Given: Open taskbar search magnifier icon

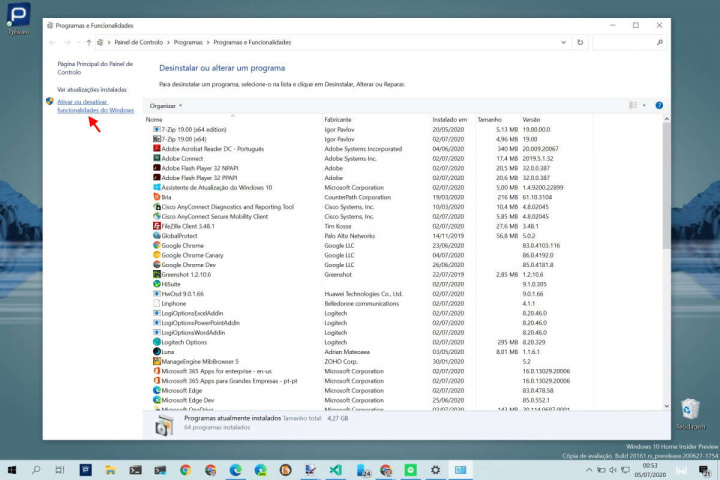Looking at the screenshot, I should click(35, 469).
